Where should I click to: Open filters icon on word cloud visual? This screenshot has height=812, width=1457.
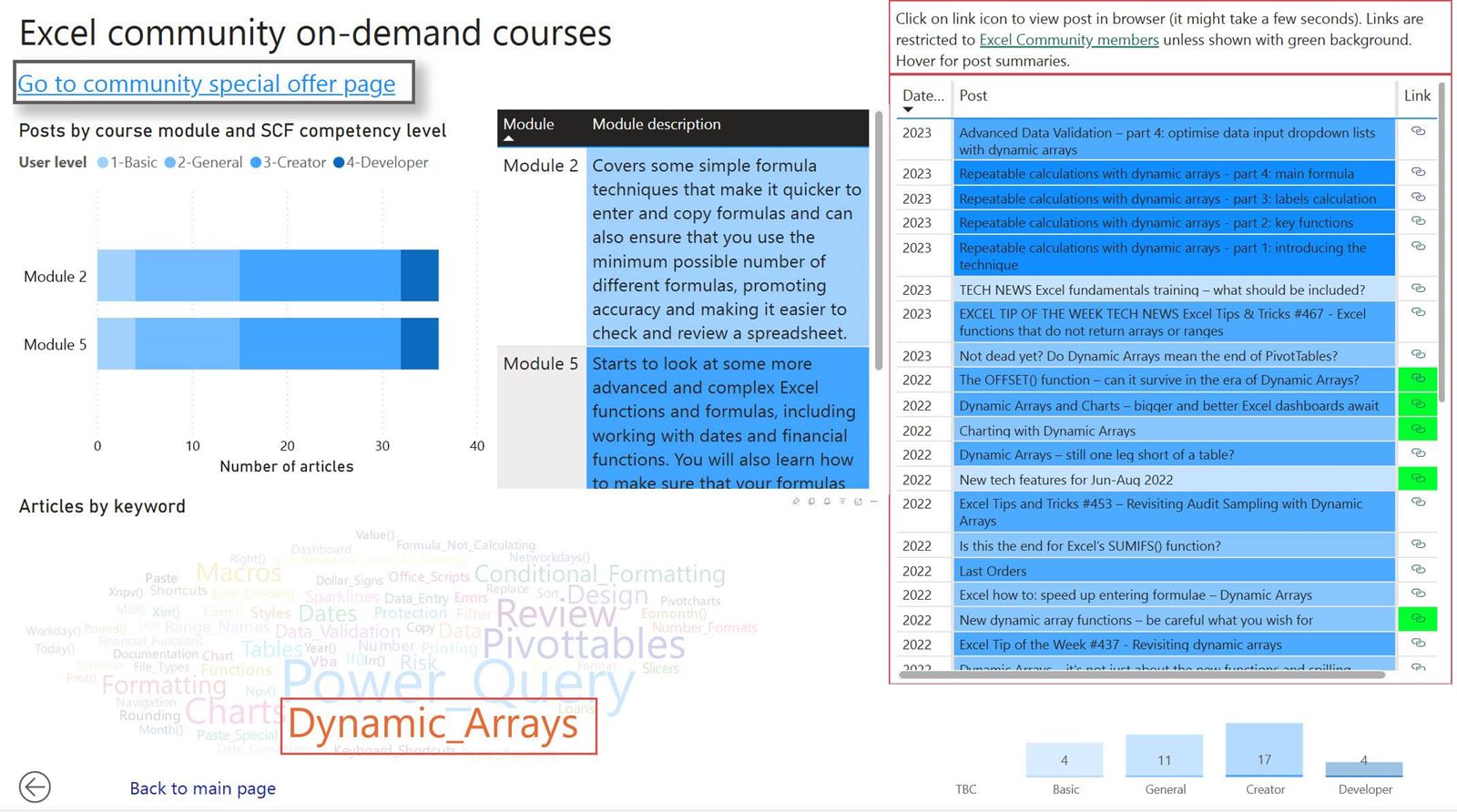(x=842, y=502)
